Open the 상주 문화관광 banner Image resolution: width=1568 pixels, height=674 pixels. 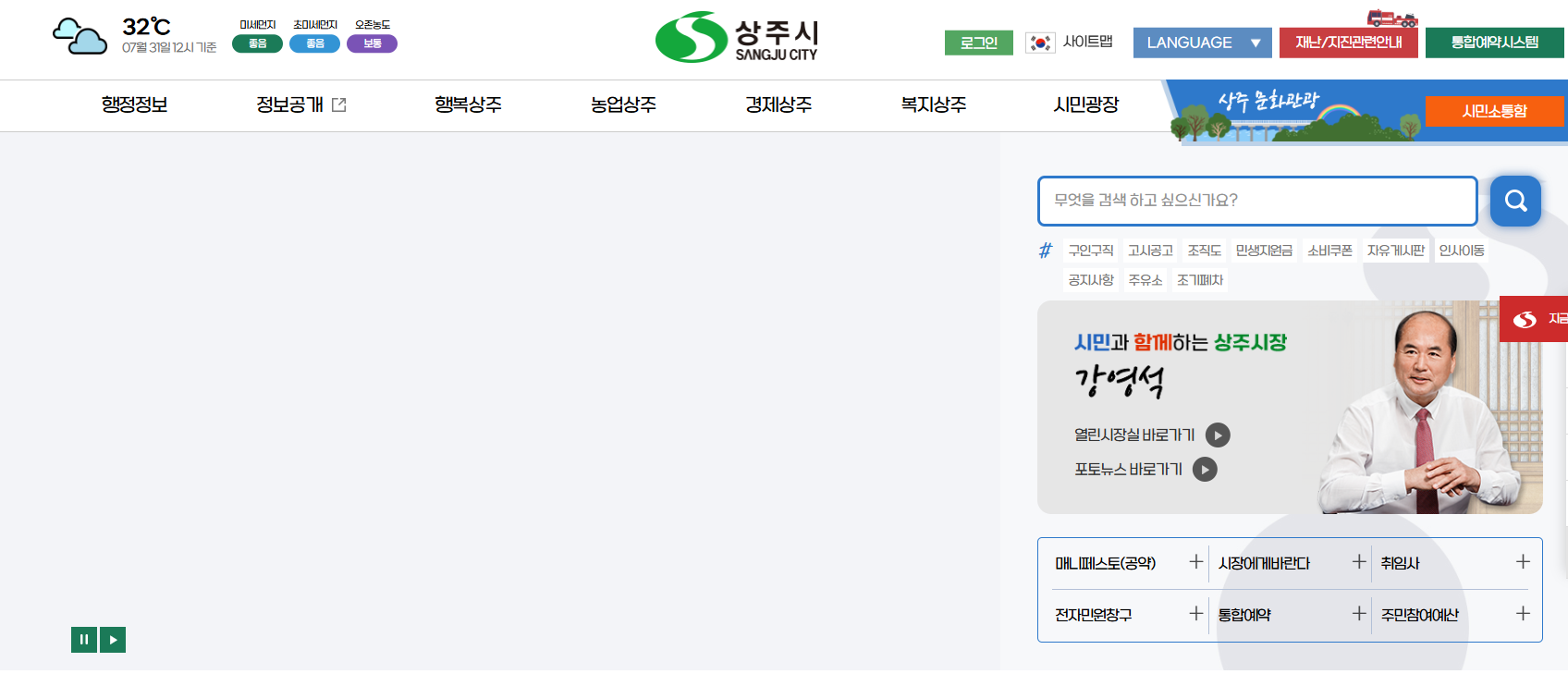1294,111
